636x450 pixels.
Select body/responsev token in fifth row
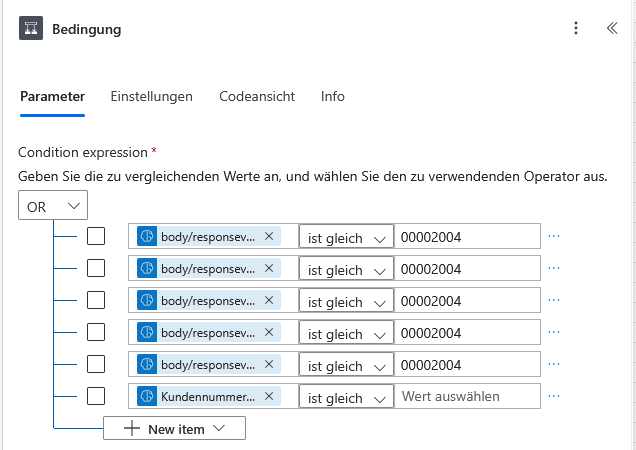point(208,365)
